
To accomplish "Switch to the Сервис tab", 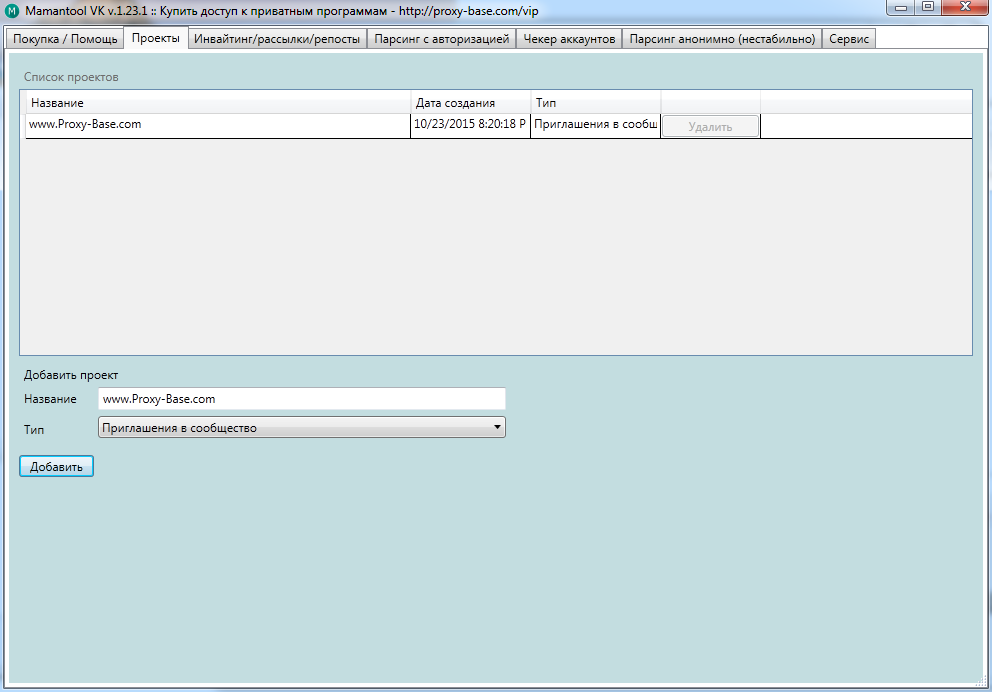I will click(850, 39).
